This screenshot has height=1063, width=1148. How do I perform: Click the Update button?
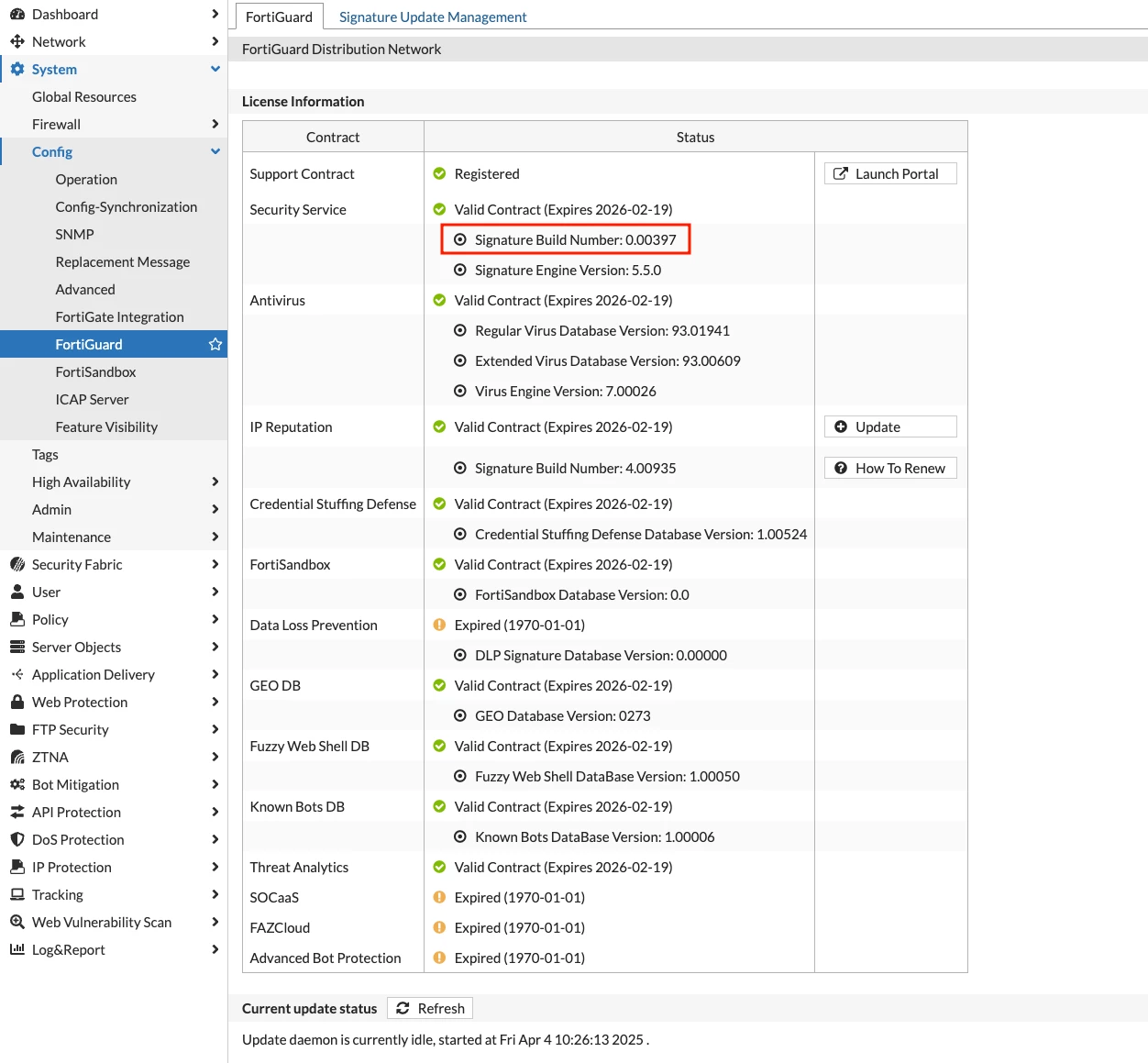click(x=890, y=426)
